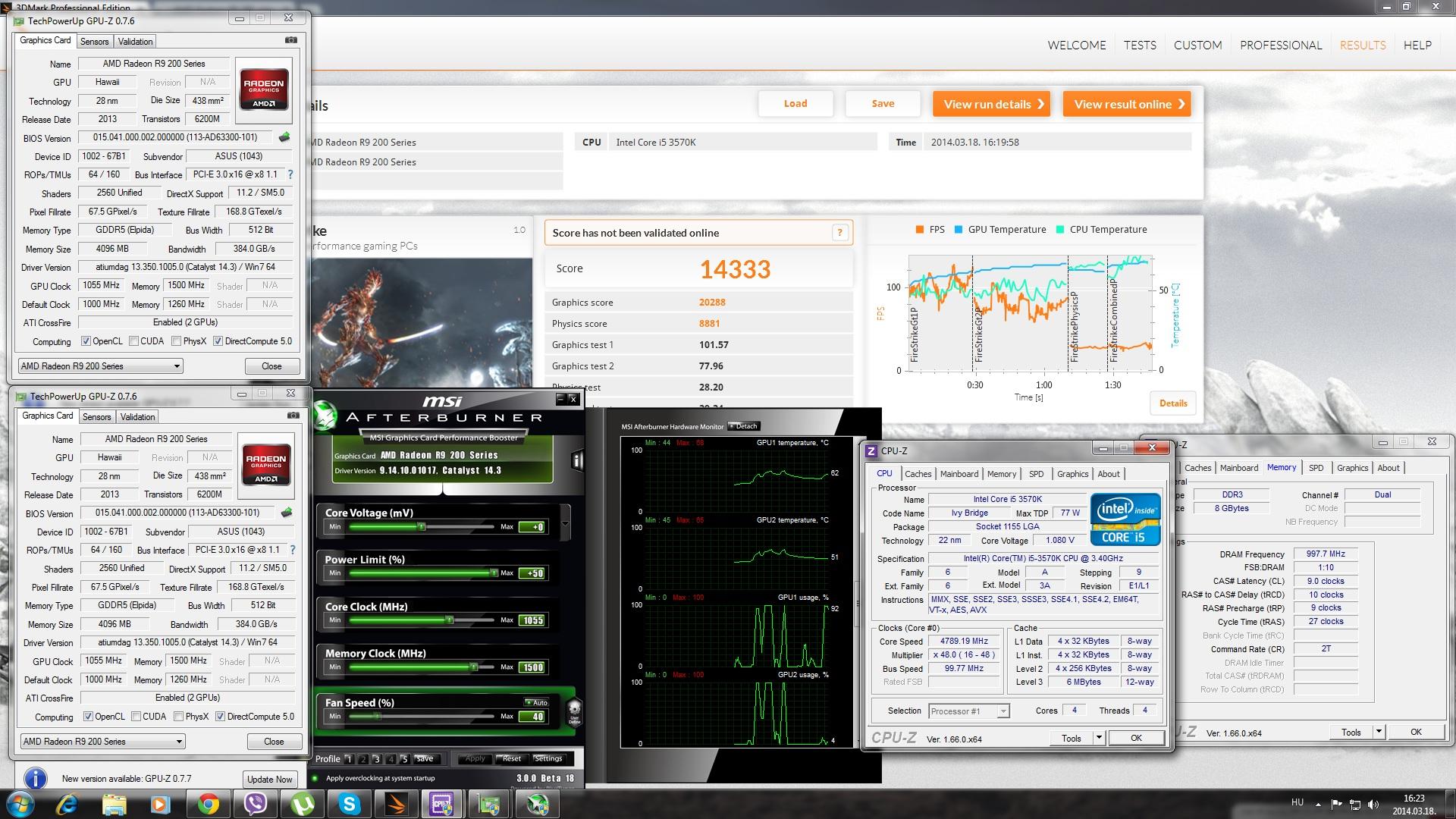Open CUSTOM section in 3DMark

1197,45
